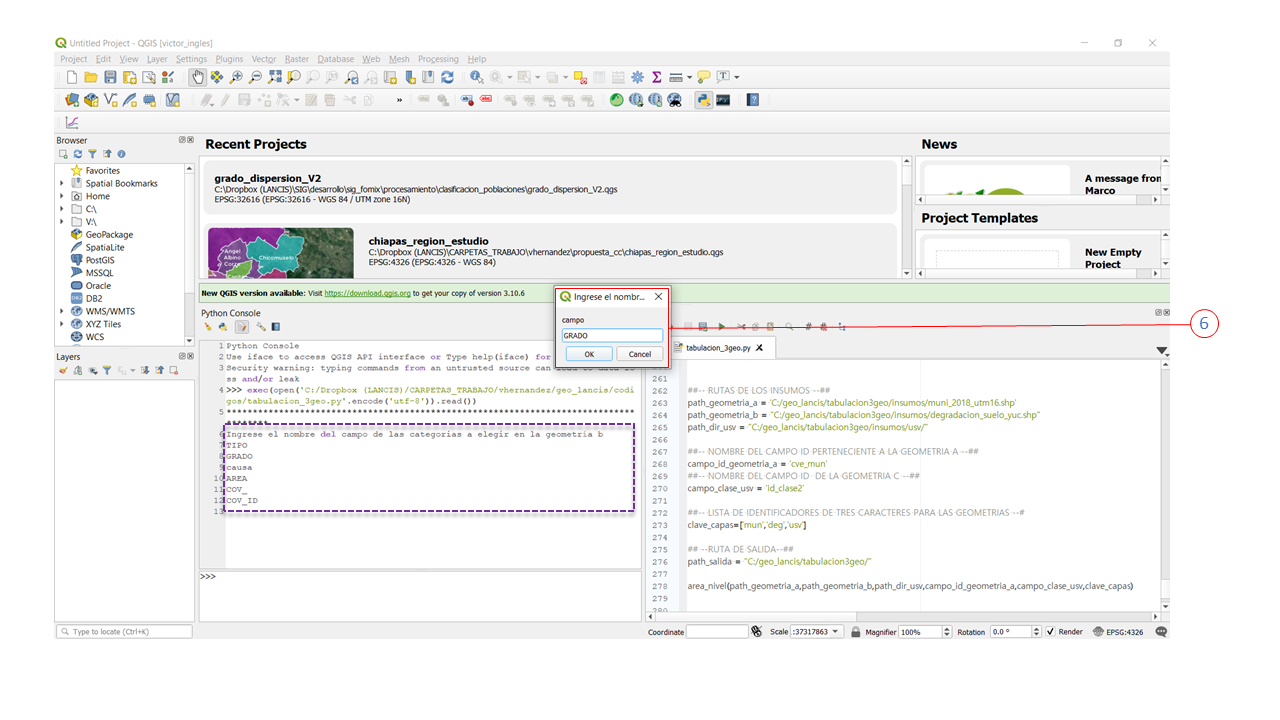
Task: Clear the Python console with the broom icon
Action: (x=208, y=327)
